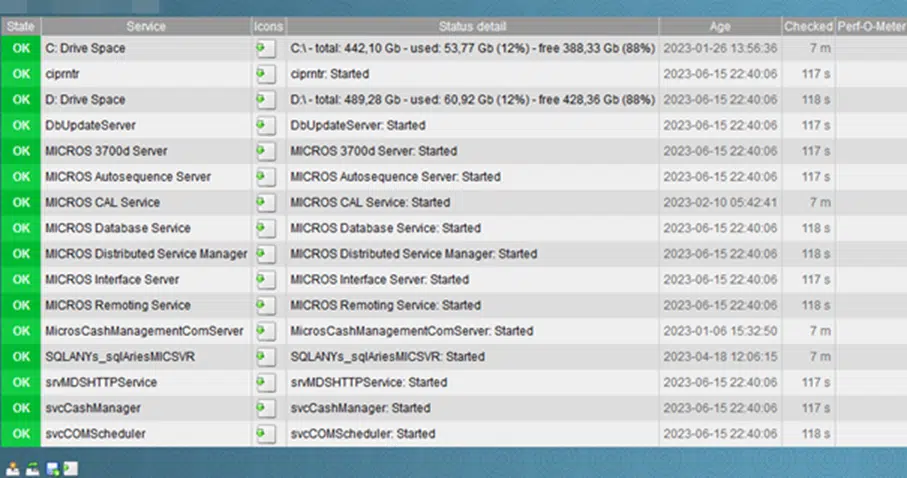Click the action icon for ciprntr service
Image resolution: width=907 pixels, height=478 pixels.
pyautogui.click(x=265, y=74)
